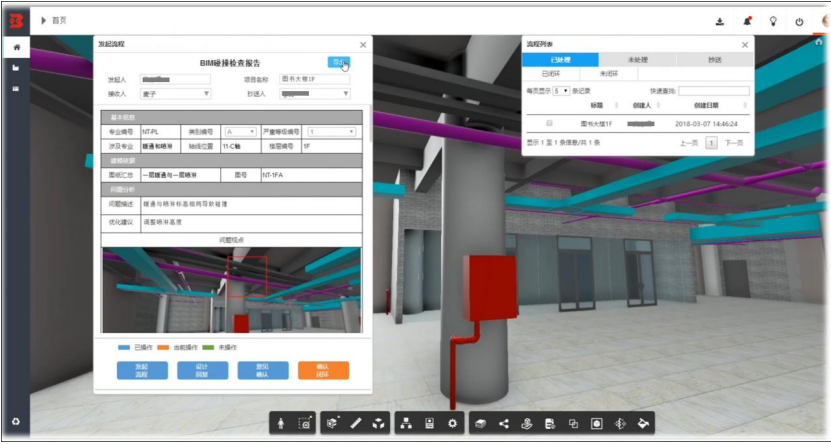Open the folder icon in left sidebar
Viewport: 831px width, 444px height.
point(16,68)
